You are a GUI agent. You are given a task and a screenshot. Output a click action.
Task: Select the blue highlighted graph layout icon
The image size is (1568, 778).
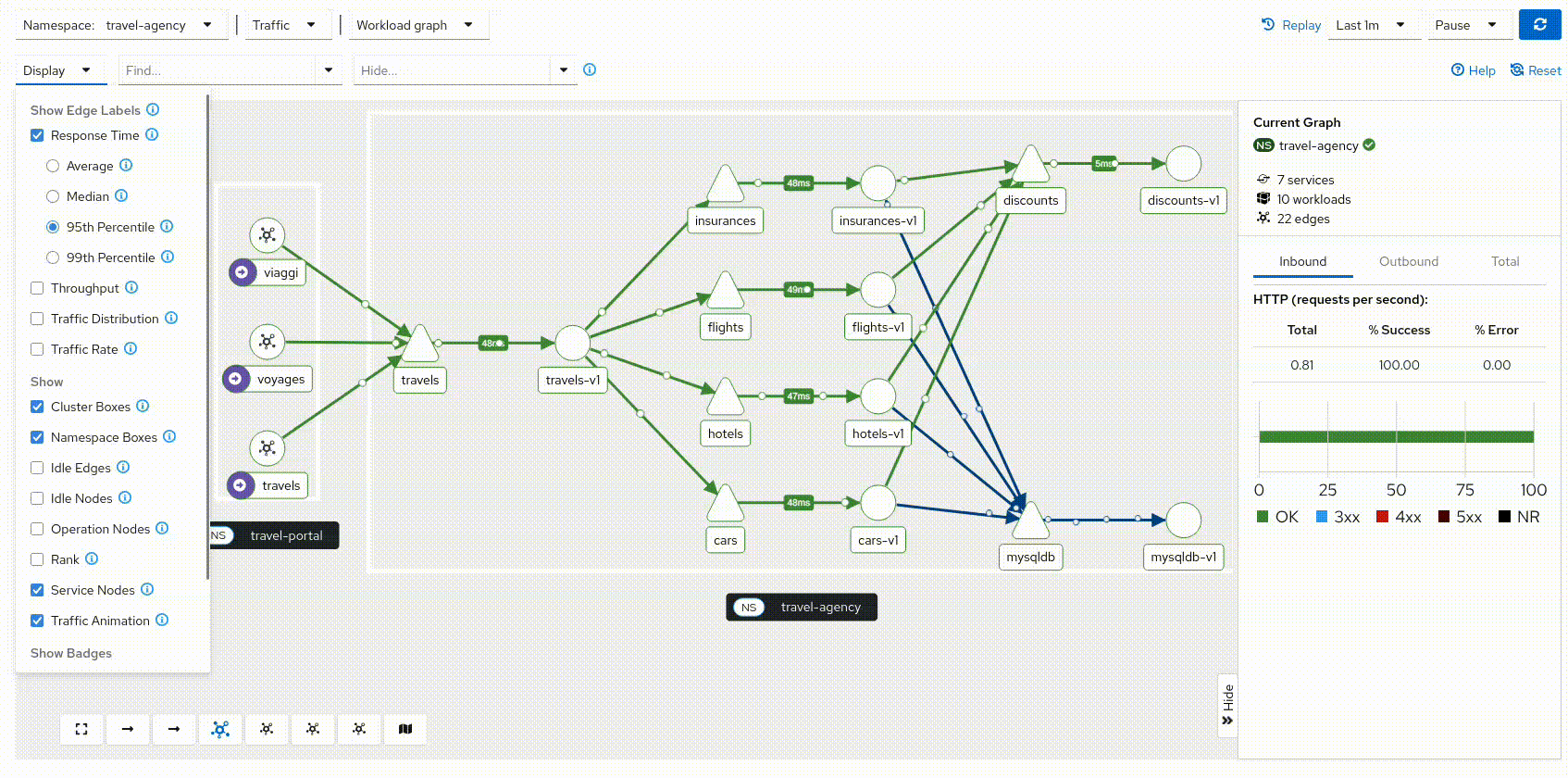tap(220, 729)
